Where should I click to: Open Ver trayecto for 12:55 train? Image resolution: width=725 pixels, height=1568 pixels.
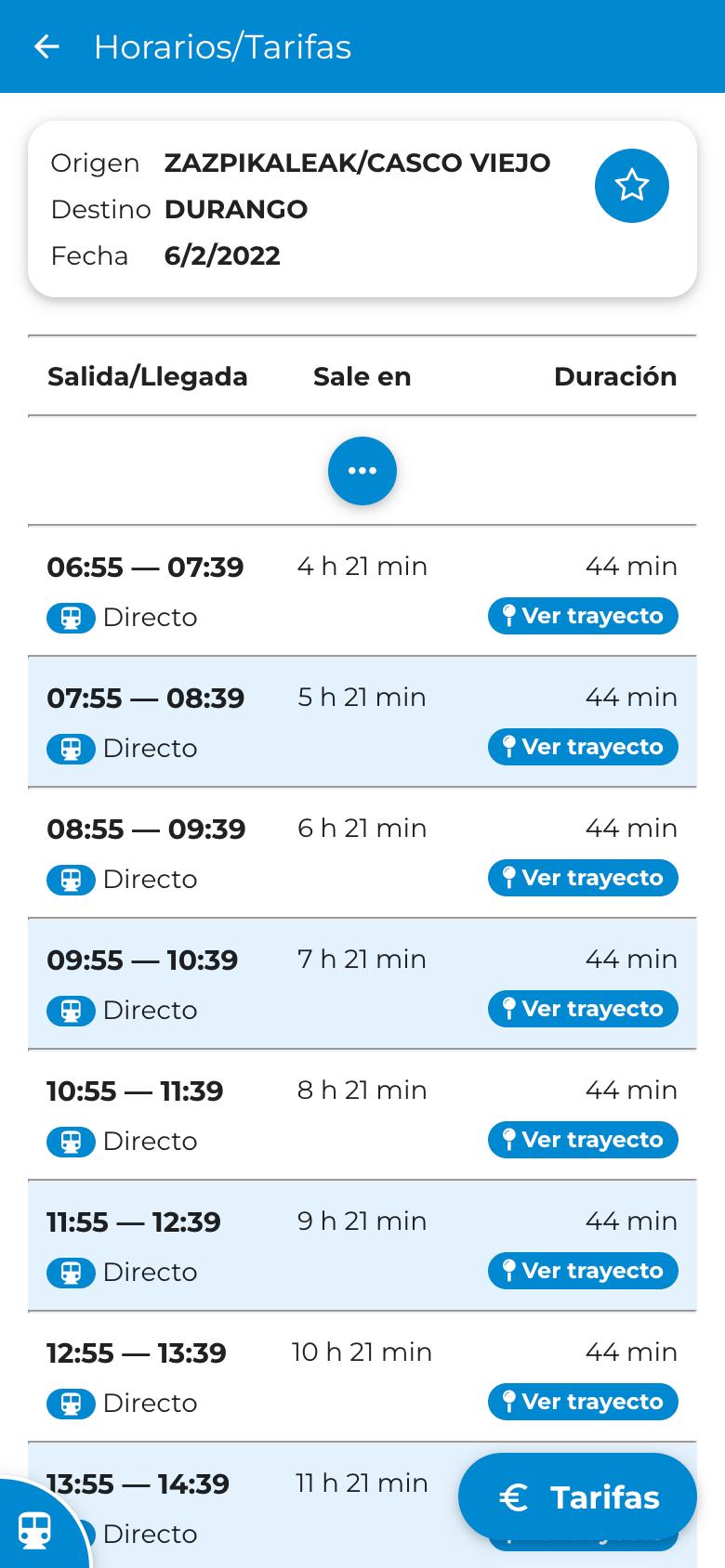(583, 1402)
